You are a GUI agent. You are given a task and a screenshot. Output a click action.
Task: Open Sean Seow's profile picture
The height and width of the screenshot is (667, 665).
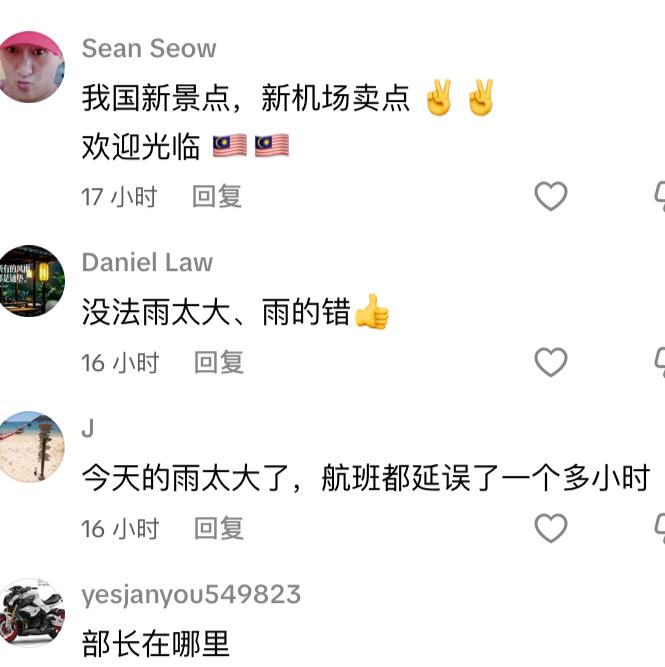[x=31, y=66]
